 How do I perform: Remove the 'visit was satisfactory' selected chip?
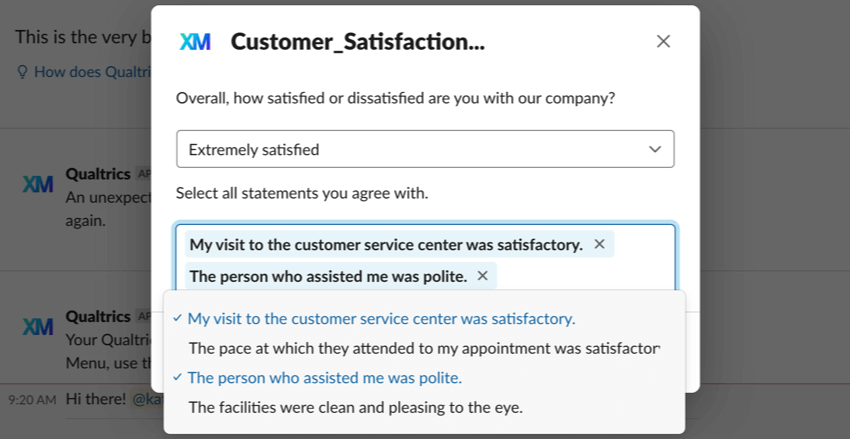[x=599, y=244]
